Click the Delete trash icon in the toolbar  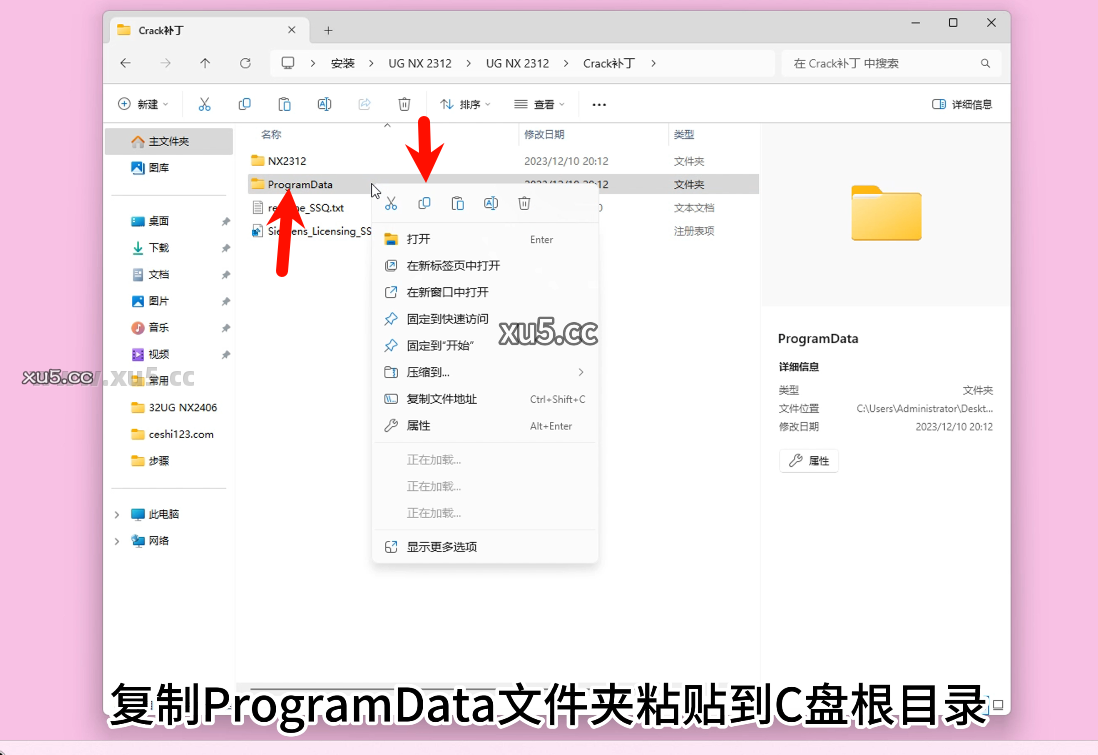tap(404, 103)
